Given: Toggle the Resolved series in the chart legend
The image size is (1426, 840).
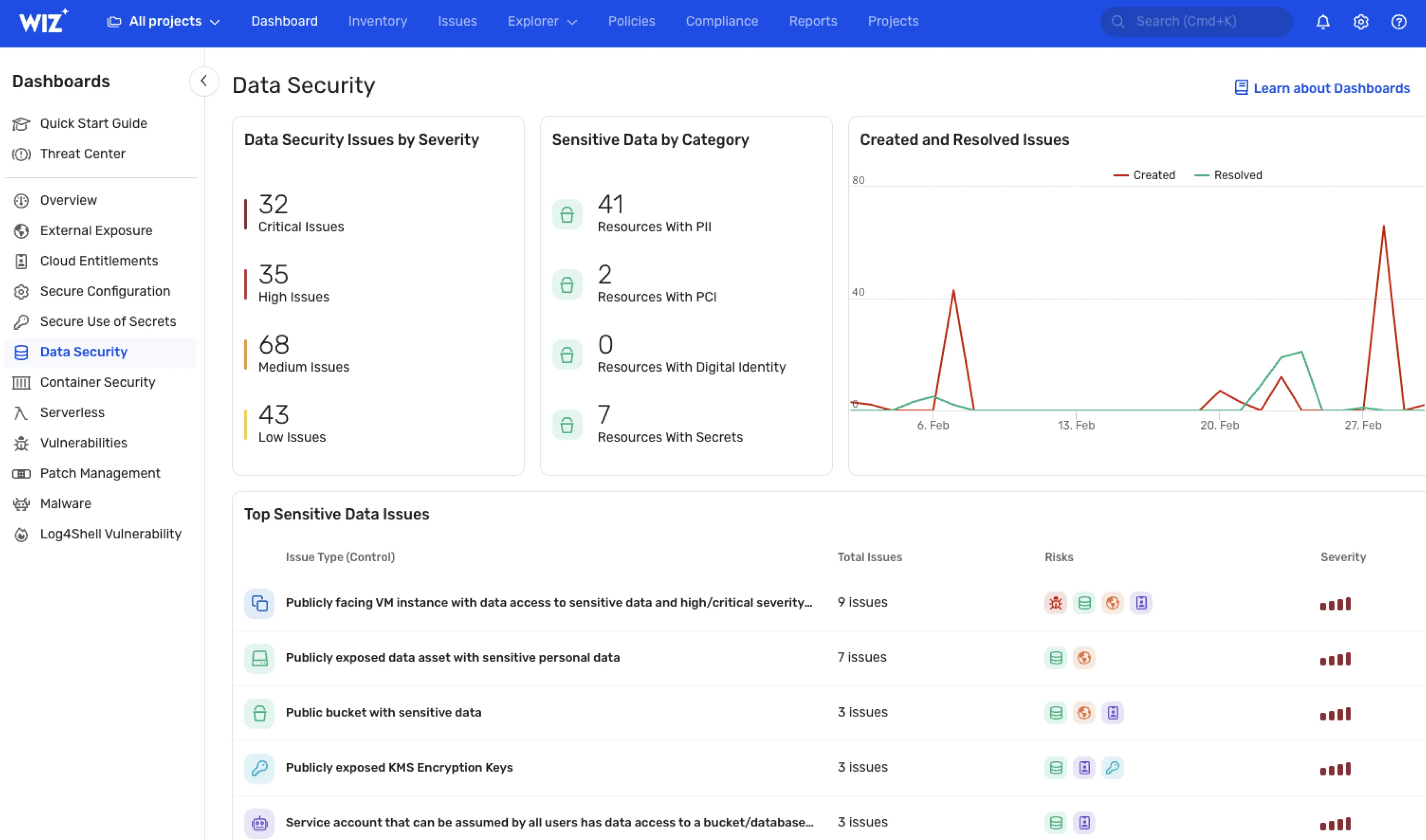Looking at the screenshot, I should (x=1228, y=176).
